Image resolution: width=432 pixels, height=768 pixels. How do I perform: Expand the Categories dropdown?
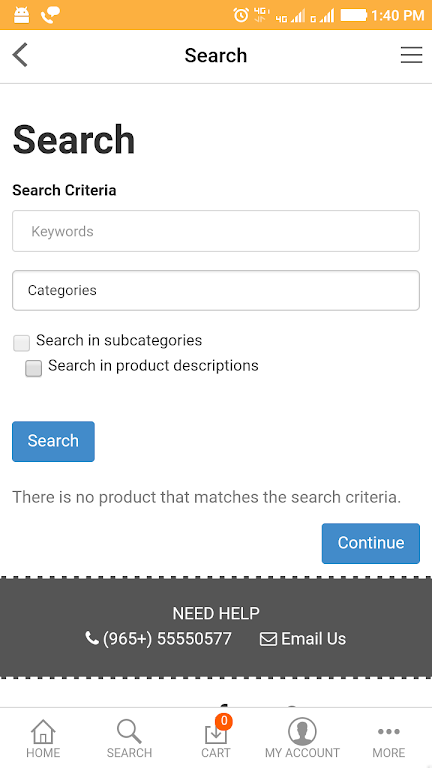(x=216, y=290)
